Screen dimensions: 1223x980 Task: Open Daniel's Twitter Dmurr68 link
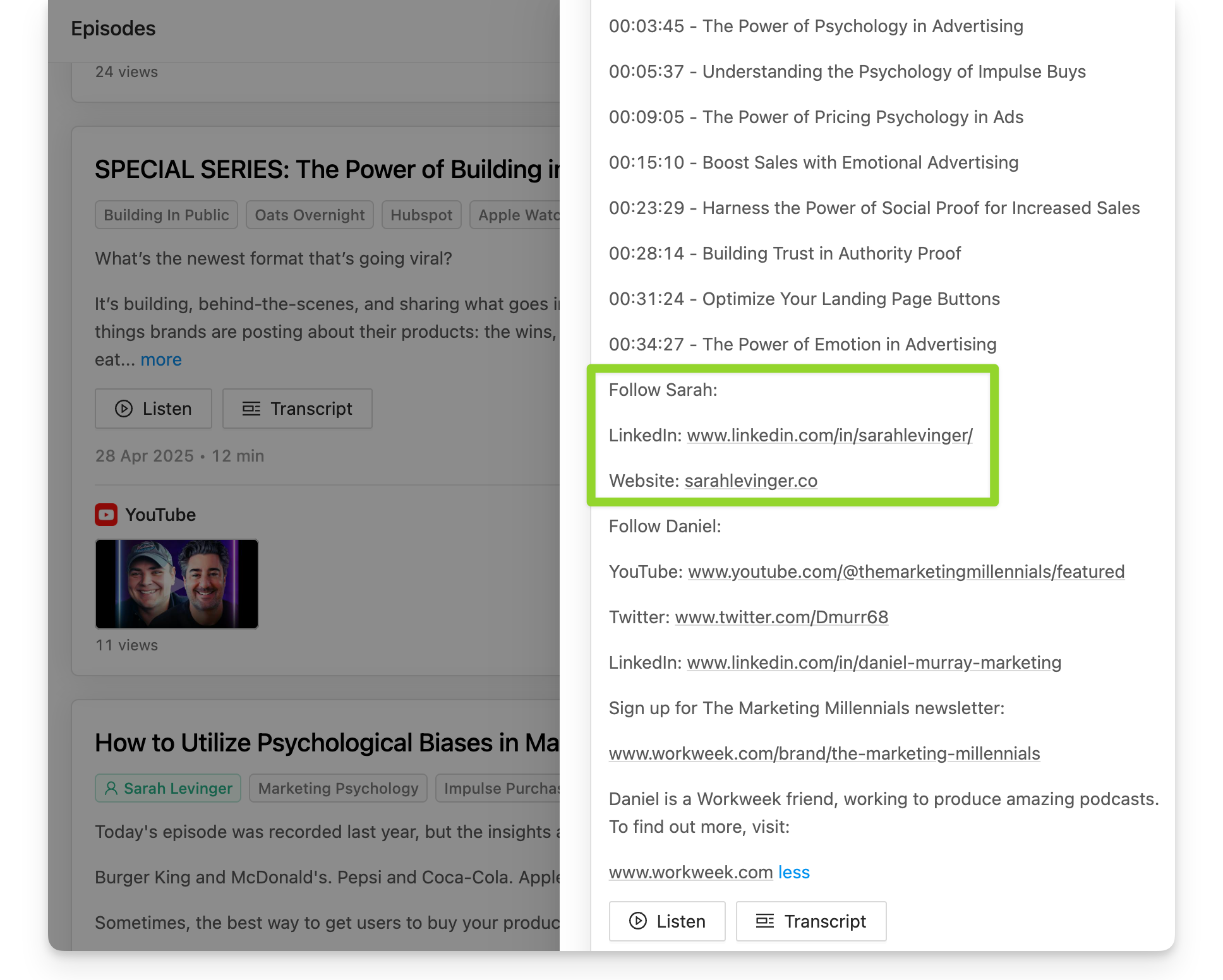coord(781,617)
